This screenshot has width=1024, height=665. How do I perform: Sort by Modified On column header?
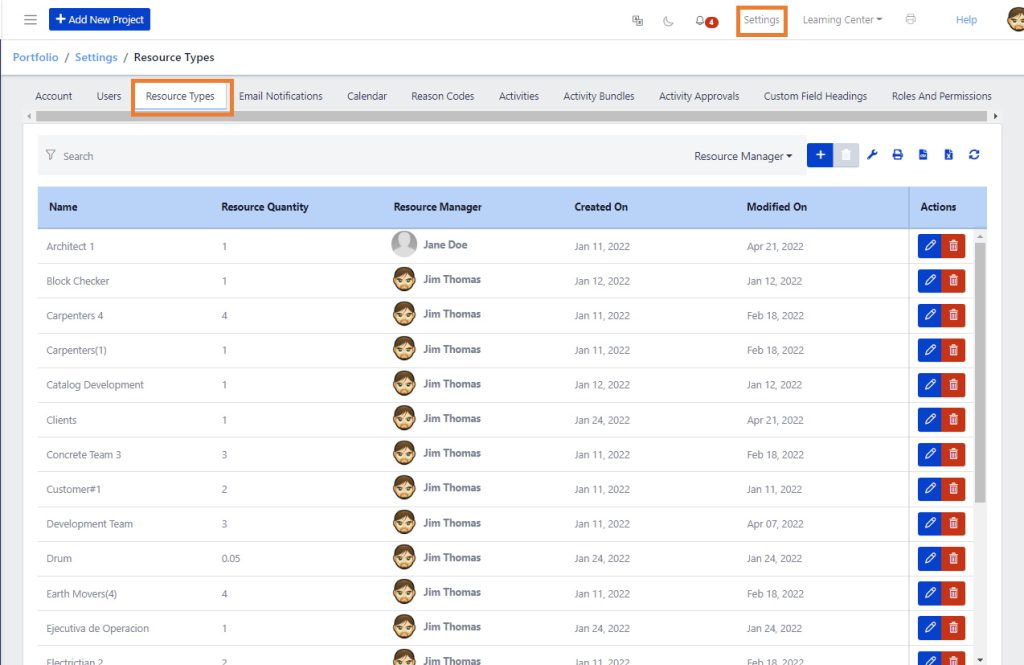point(776,207)
